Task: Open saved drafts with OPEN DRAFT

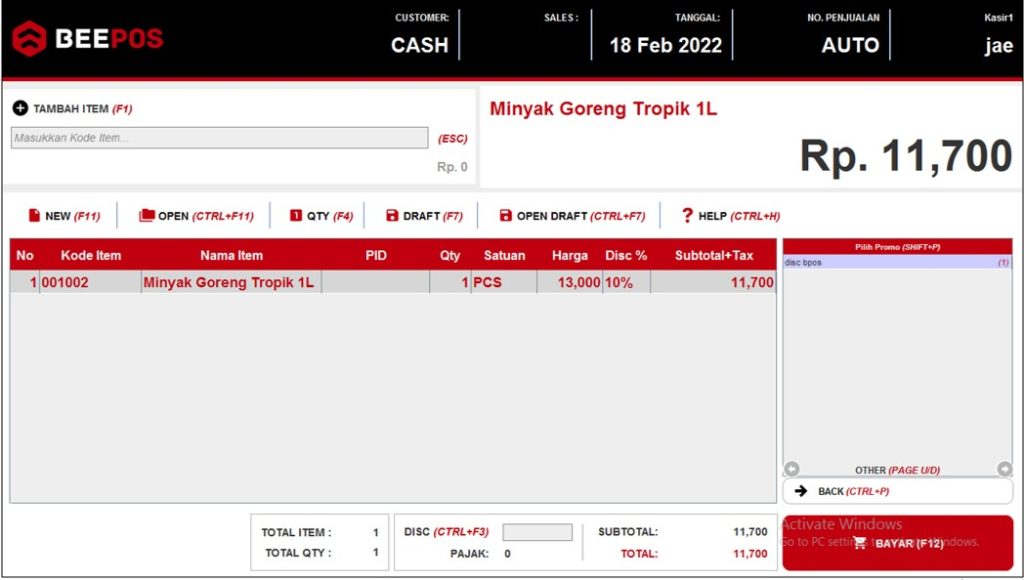Action: 572,216
